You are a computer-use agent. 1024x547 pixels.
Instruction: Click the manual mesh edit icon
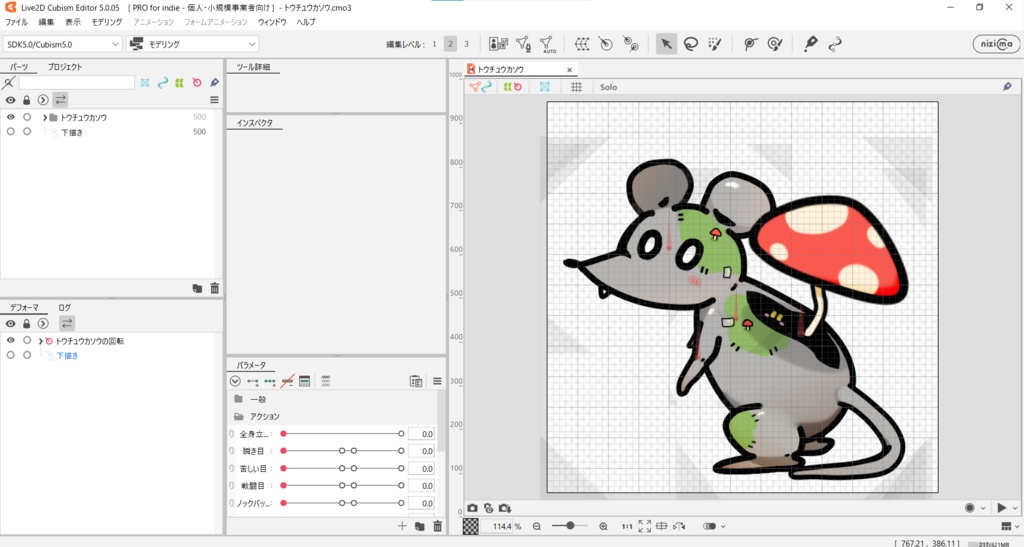523,44
